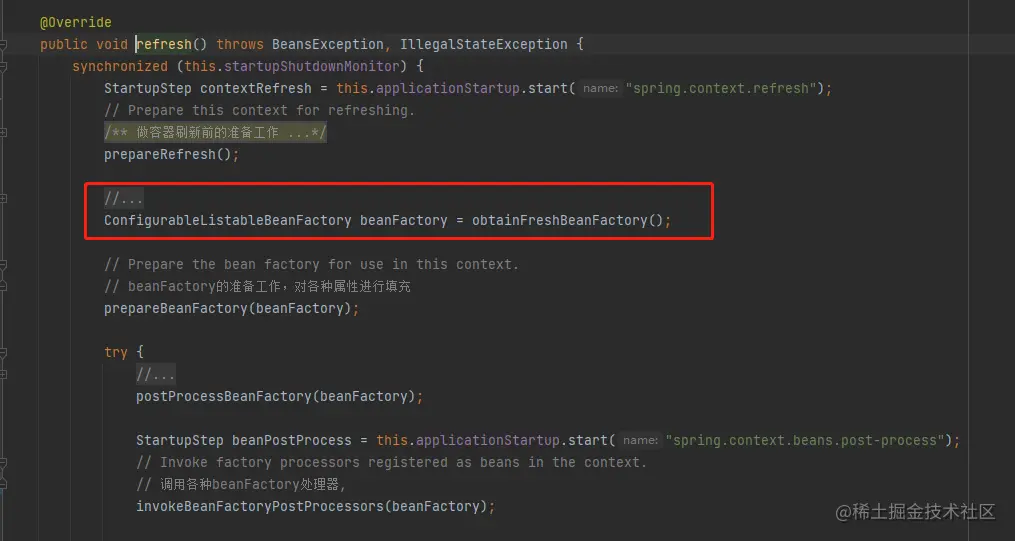Click startupShutdownMonitor field reference
The height and width of the screenshot is (541, 1015).
[311, 67]
